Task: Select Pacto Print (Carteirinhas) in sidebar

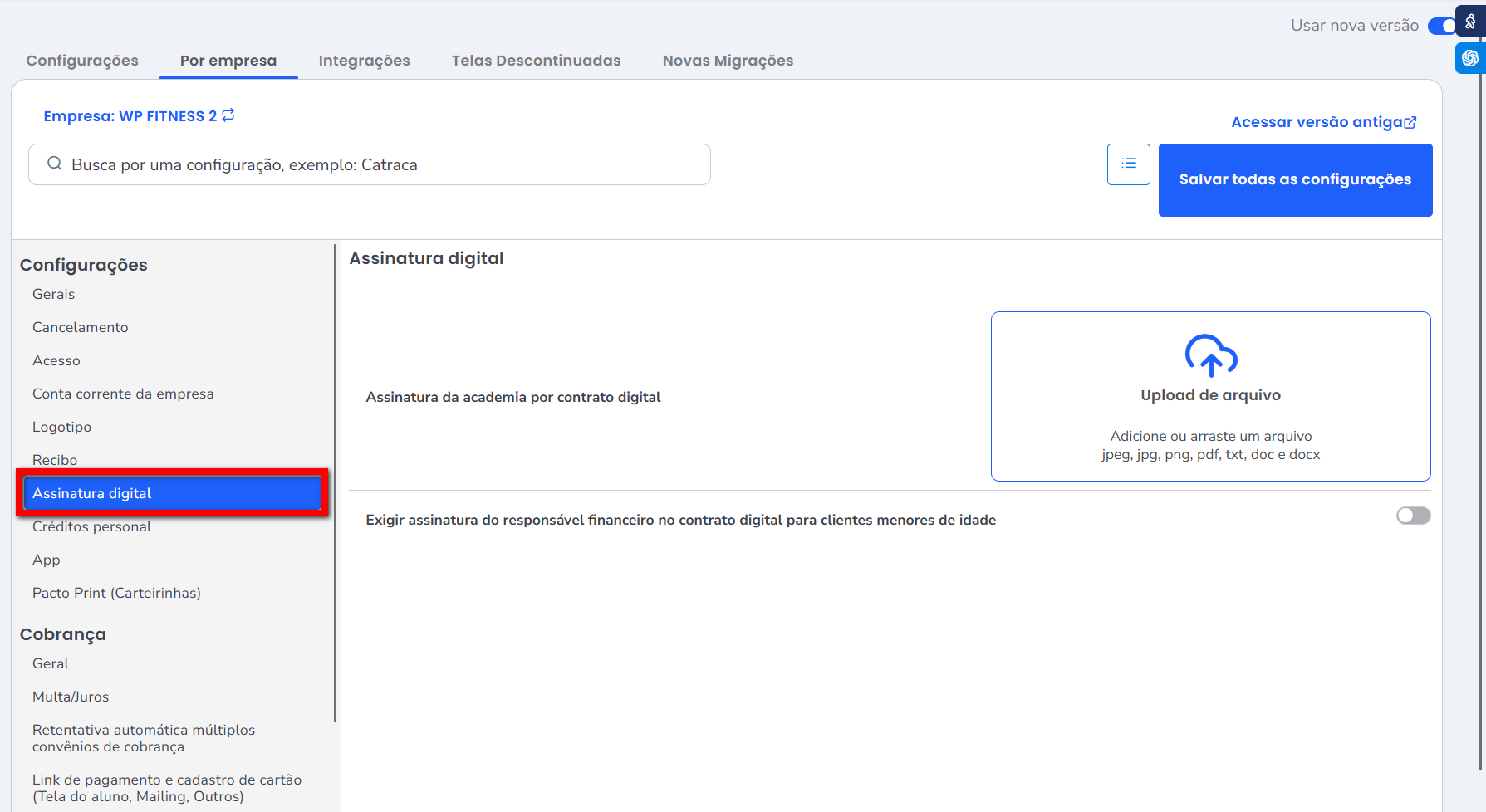Action: click(x=116, y=593)
